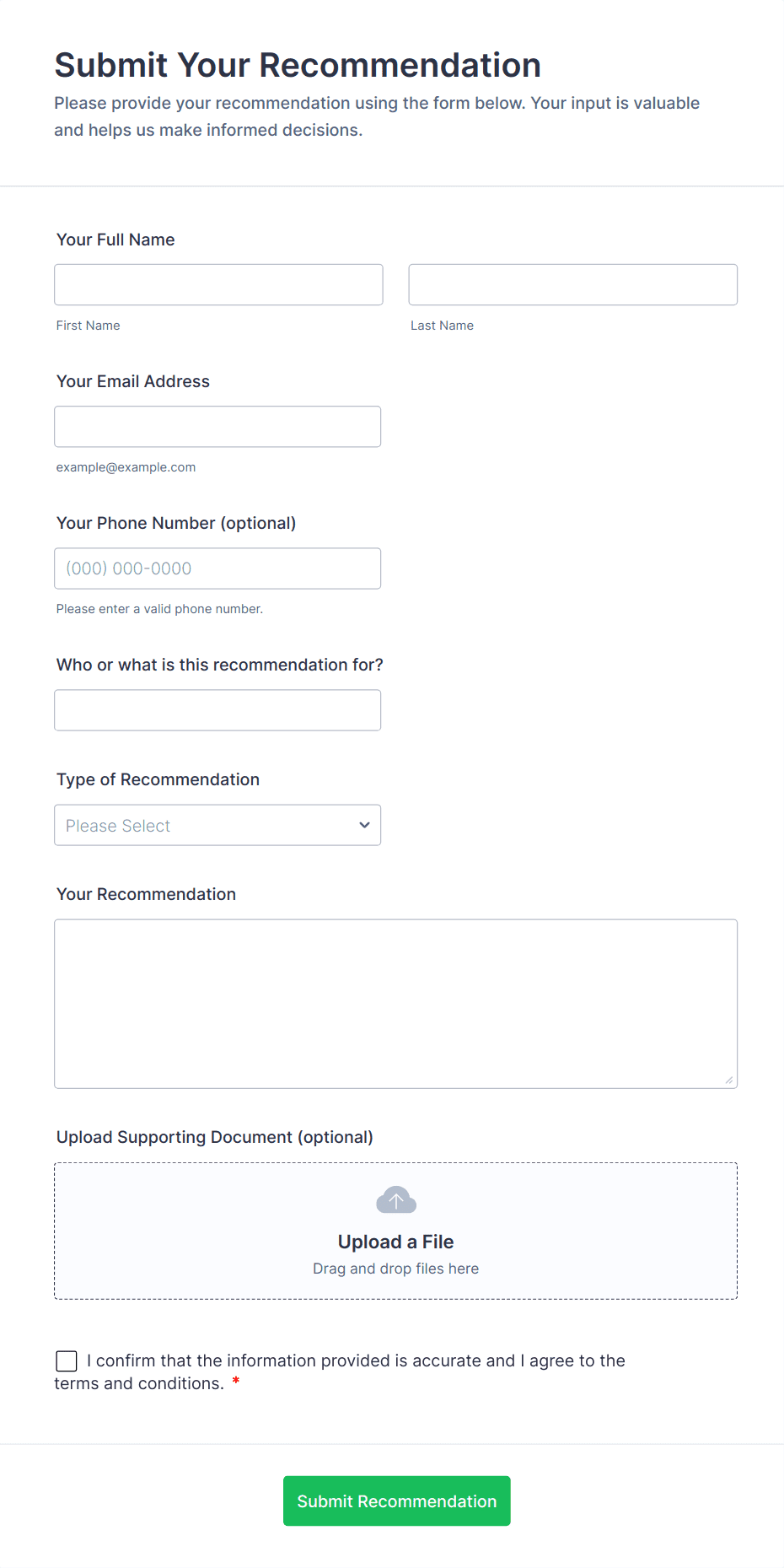Click the First Name input field
The width and height of the screenshot is (784, 1568).
(x=218, y=284)
